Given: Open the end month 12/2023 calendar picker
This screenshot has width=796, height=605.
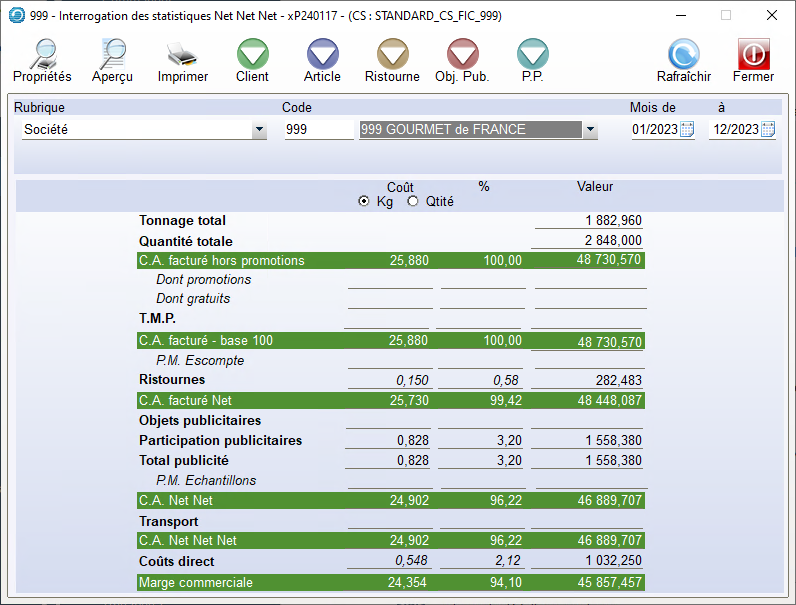Looking at the screenshot, I should coord(768,129).
